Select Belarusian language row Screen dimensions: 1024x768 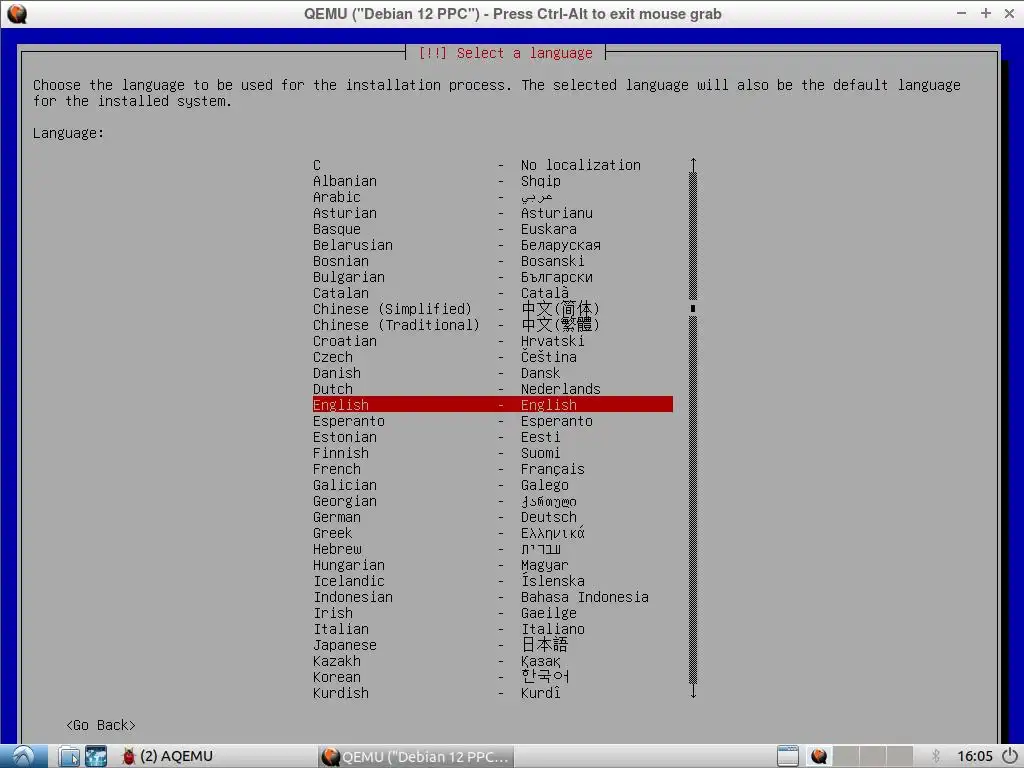[x=492, y=245]
